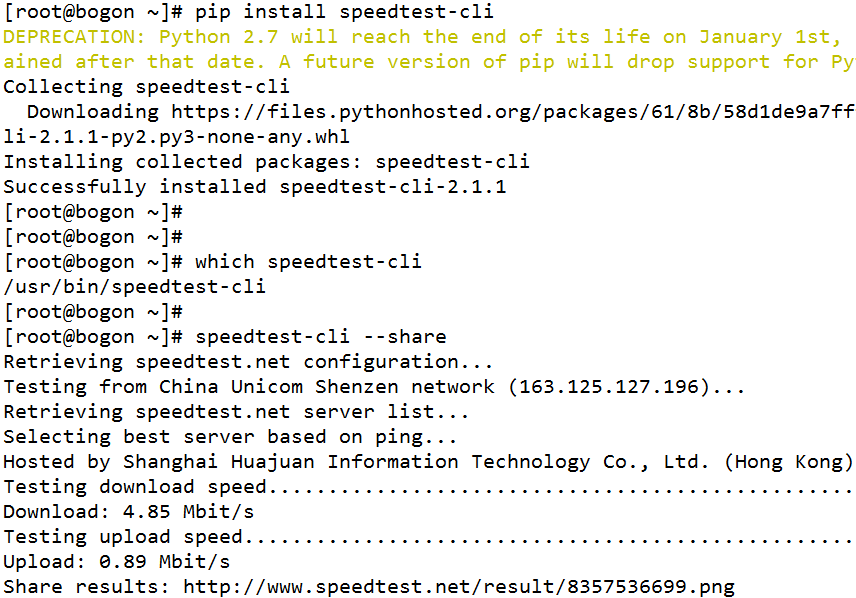Click the pip install speedtest-cli command
Screen dimensions: 856x598
pyautogui.click(x=344, y=11)
